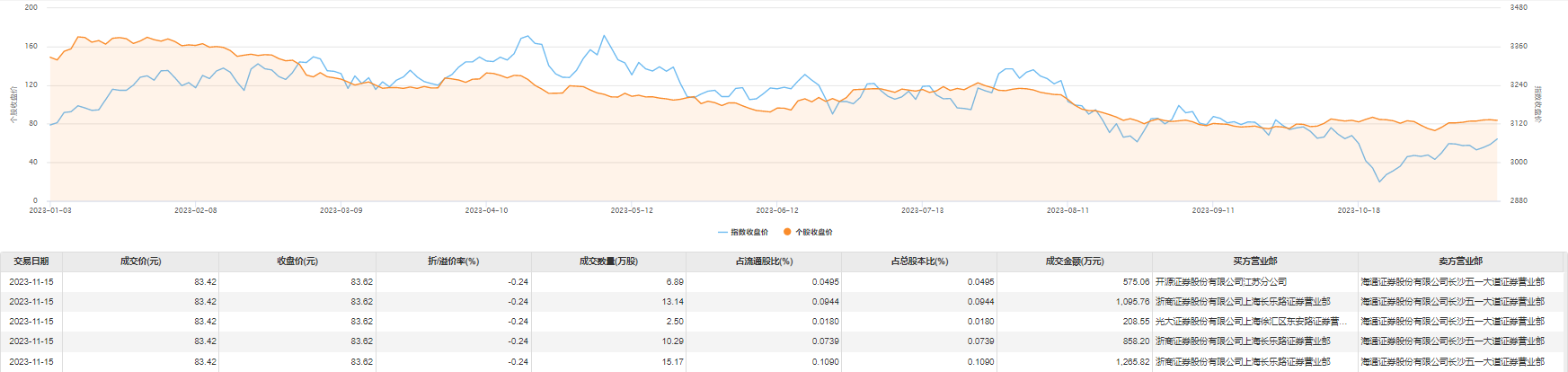1568x372 pixels.
Task: Click the 成交数量(万股) column header
Action: (x=608, y=261)
